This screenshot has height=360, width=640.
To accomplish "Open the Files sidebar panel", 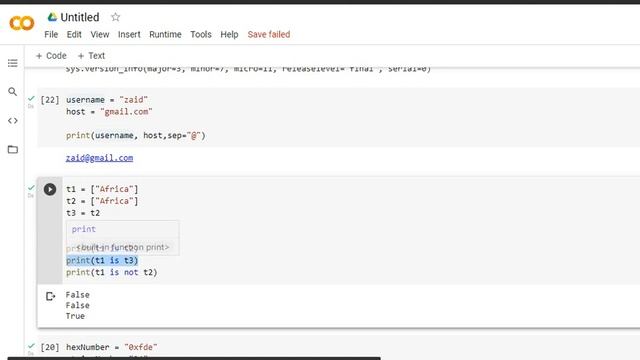I will [x=13, y=149].
